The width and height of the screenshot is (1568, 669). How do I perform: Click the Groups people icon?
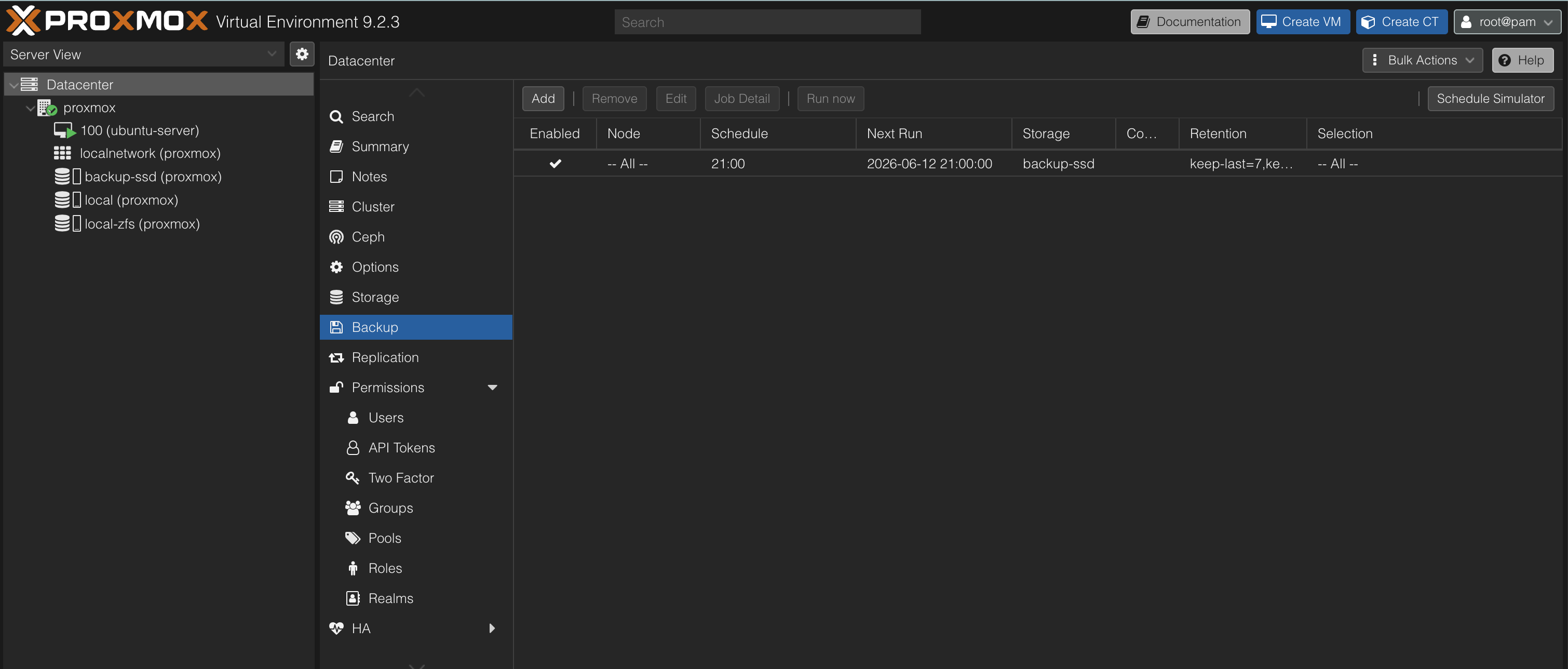[353, 507]
